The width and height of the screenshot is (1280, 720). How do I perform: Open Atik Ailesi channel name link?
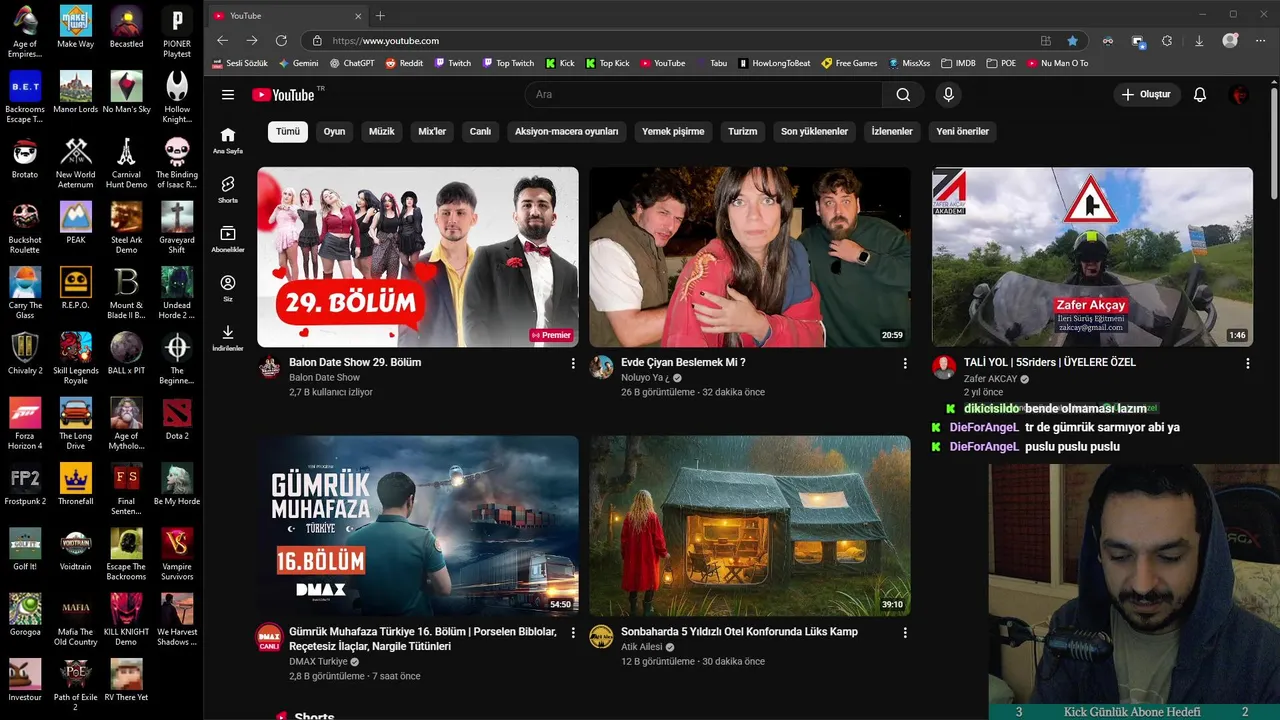[x=641, y=647]
